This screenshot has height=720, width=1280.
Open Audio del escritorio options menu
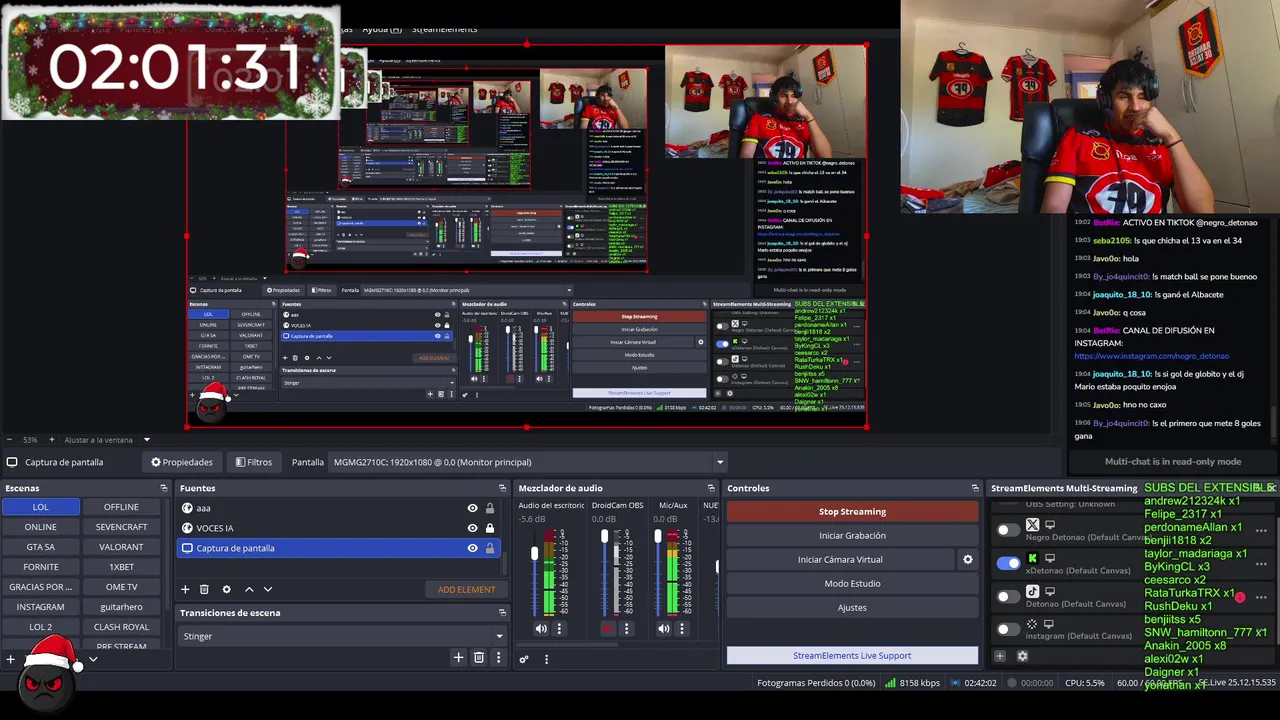click(x=559, y=629)
